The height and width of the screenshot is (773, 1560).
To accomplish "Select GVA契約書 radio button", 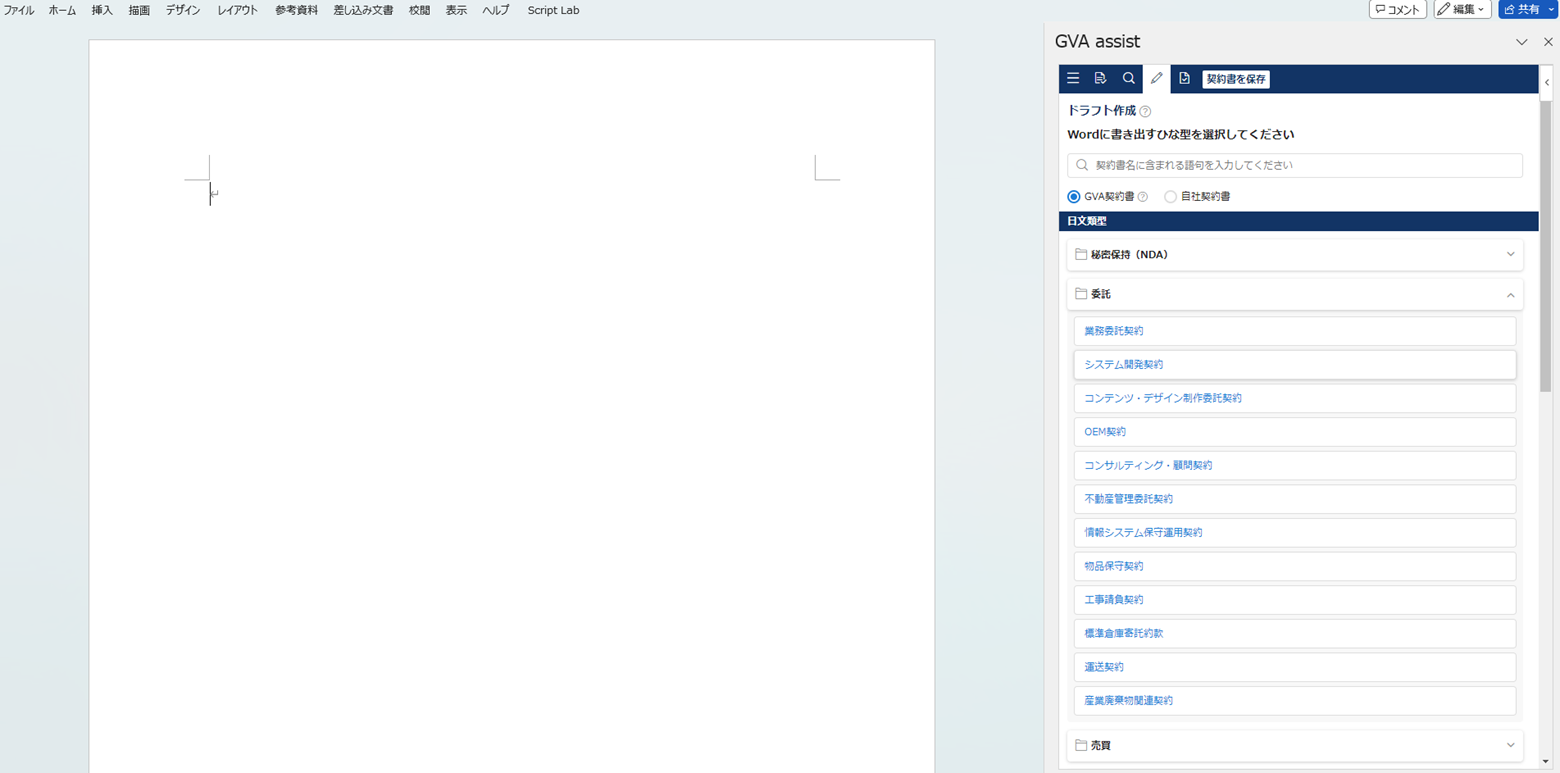I will (1074, 197).
